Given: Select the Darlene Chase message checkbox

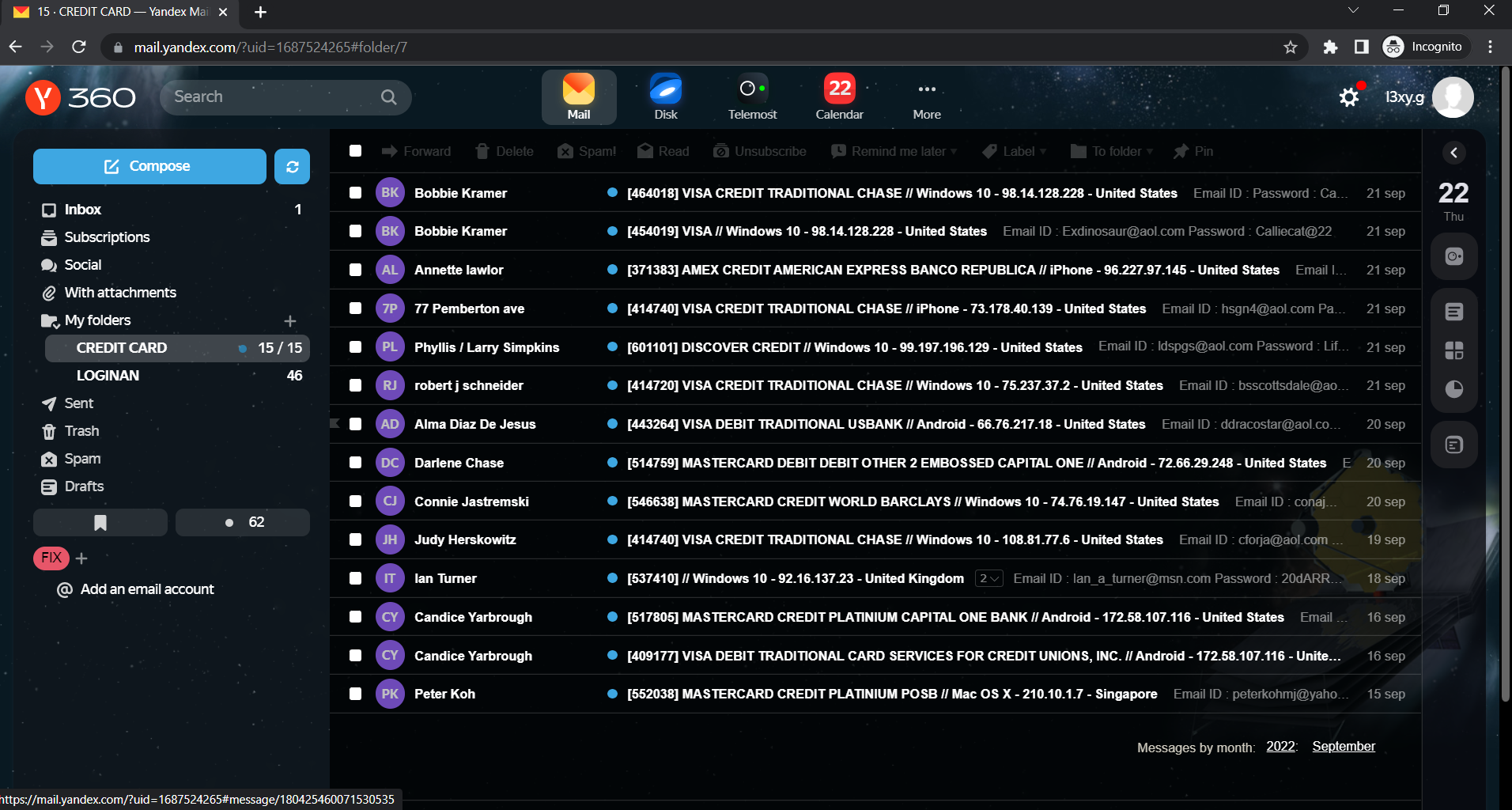Looking at the screenshot, I should pyautogui.click(x=356, y=463).
